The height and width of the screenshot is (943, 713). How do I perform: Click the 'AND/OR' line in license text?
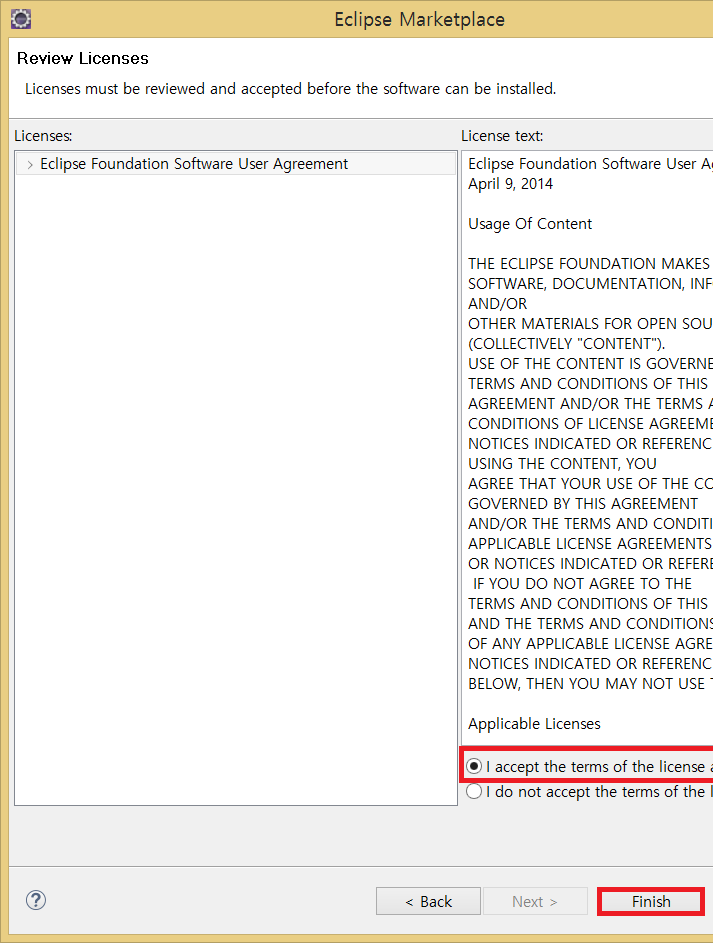tap(497, 304)
